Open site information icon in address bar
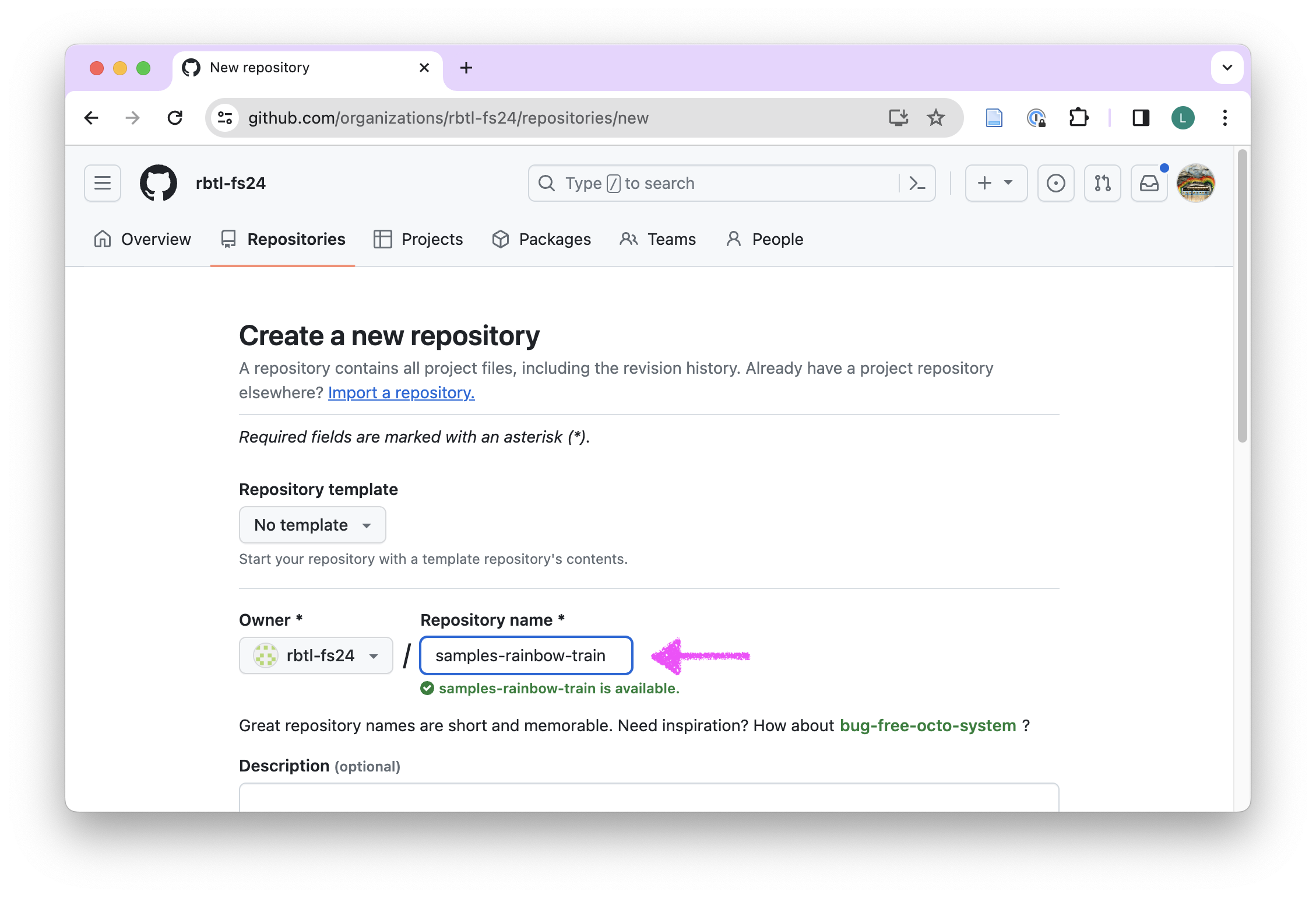 226,118
